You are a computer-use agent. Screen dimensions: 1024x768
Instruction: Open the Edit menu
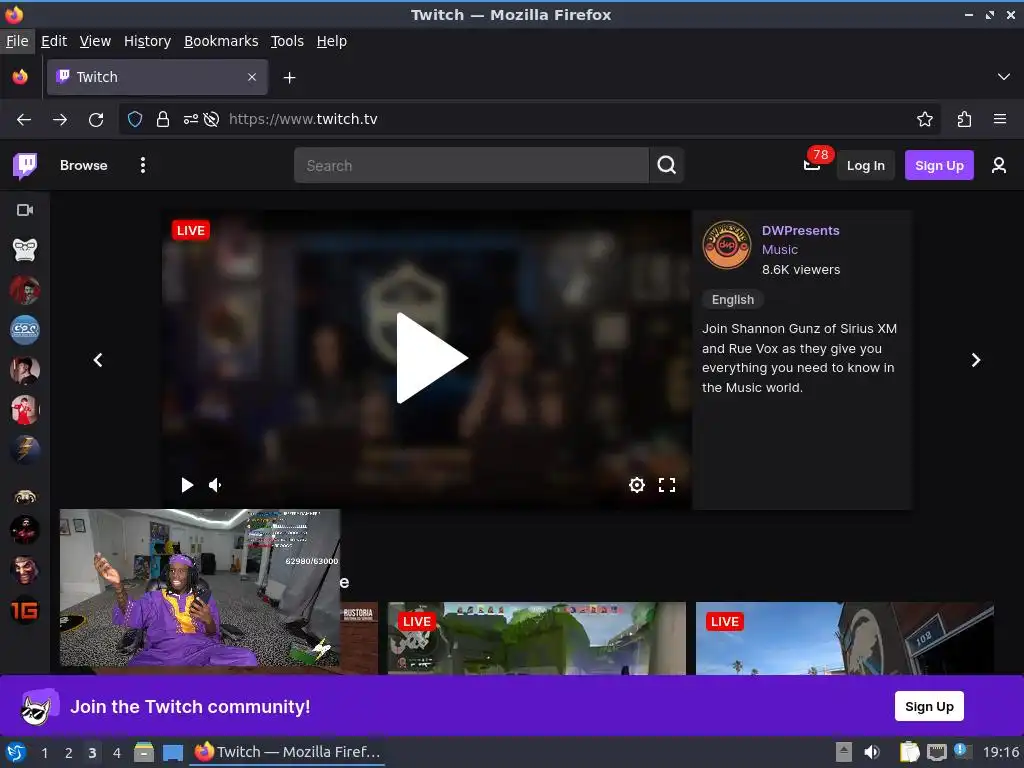pos(54,41)
